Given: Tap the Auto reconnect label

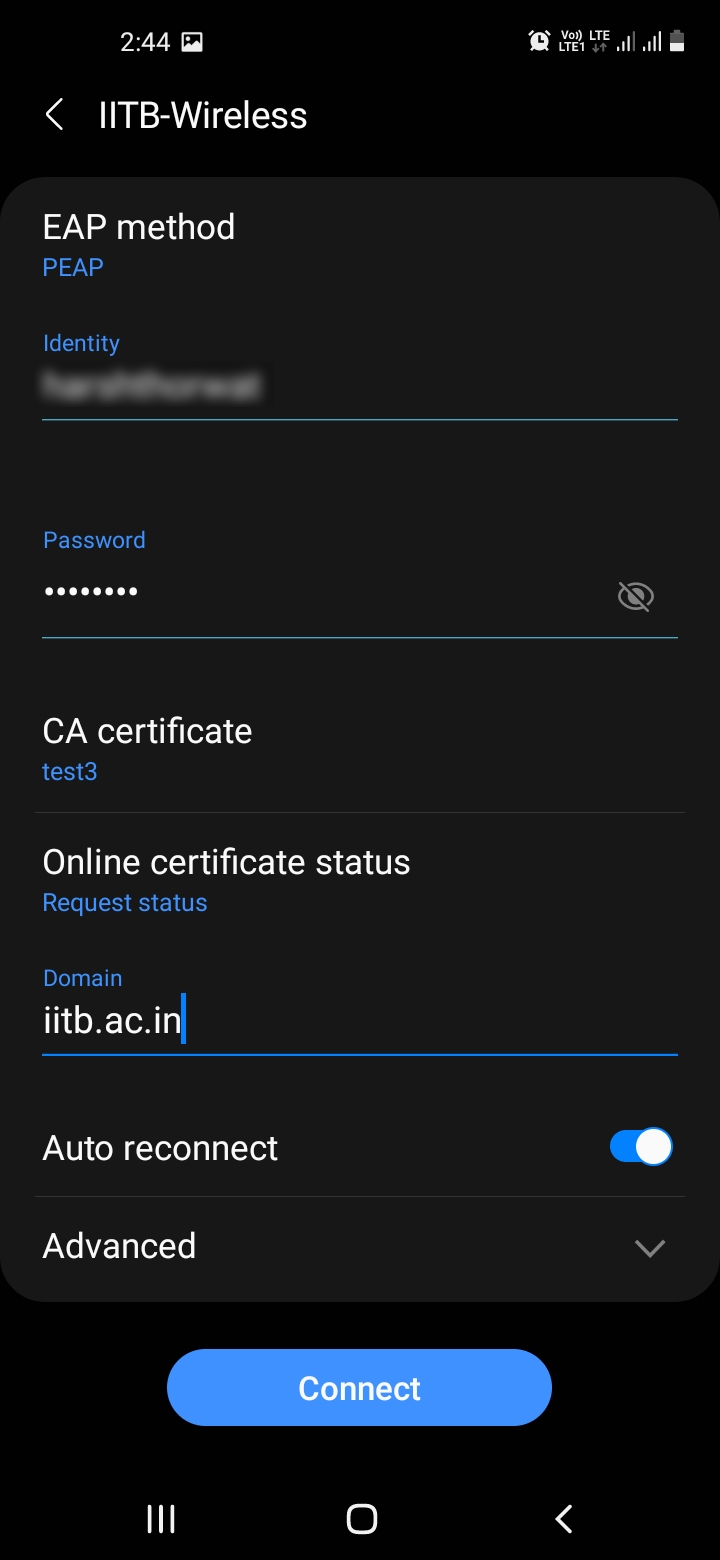Looking at the screenshot, I should [x=160, y=1148].
